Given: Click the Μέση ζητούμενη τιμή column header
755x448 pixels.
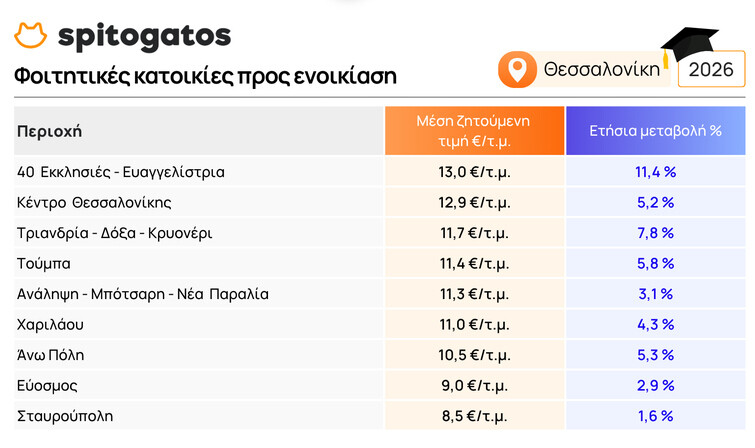Looking at the screenshot, I should (474, 131).
